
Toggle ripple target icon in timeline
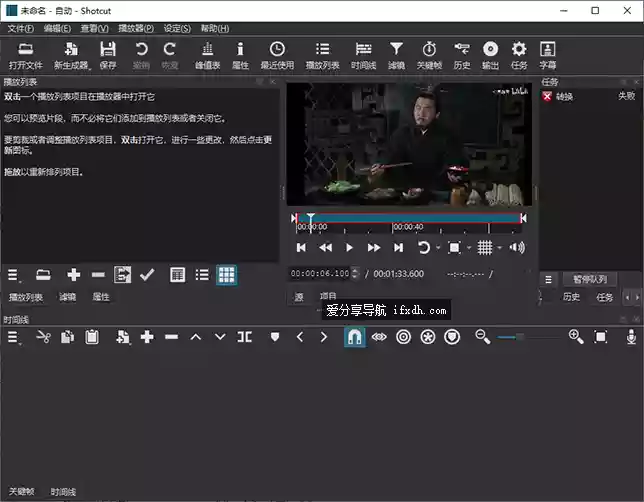click(x=403, y=337)
